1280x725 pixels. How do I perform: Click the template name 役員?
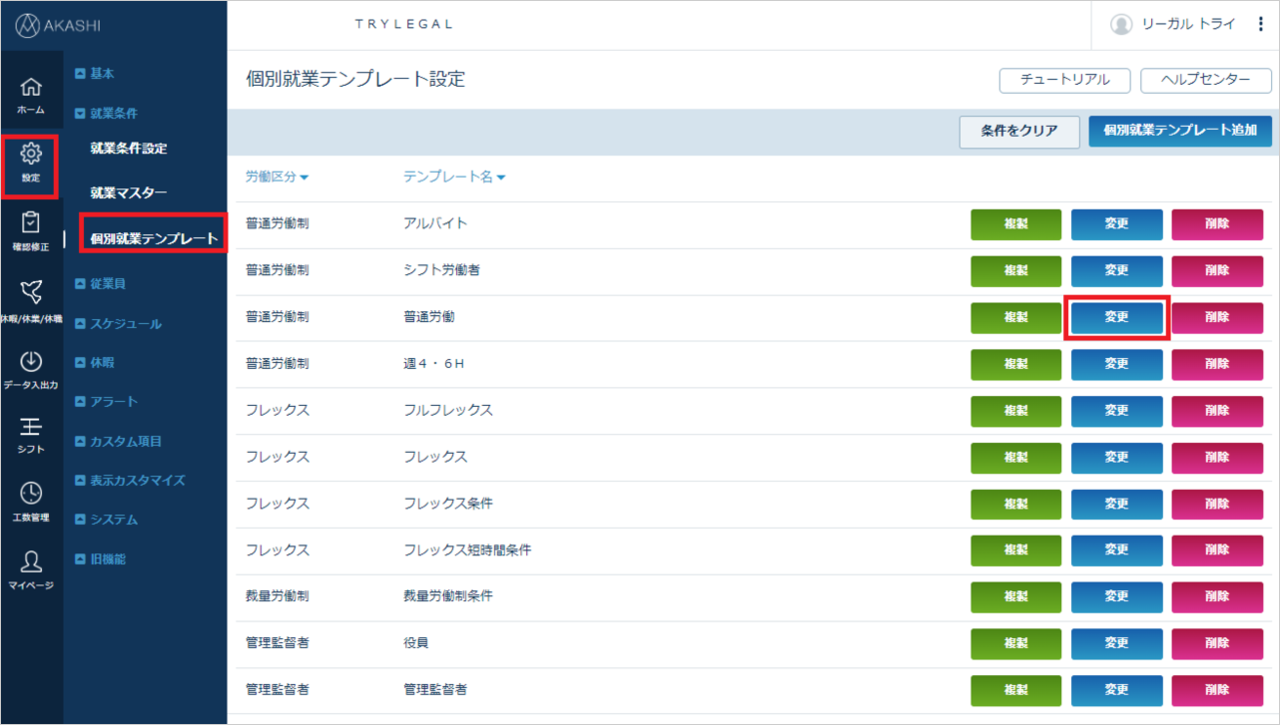(x=416, y=643)
